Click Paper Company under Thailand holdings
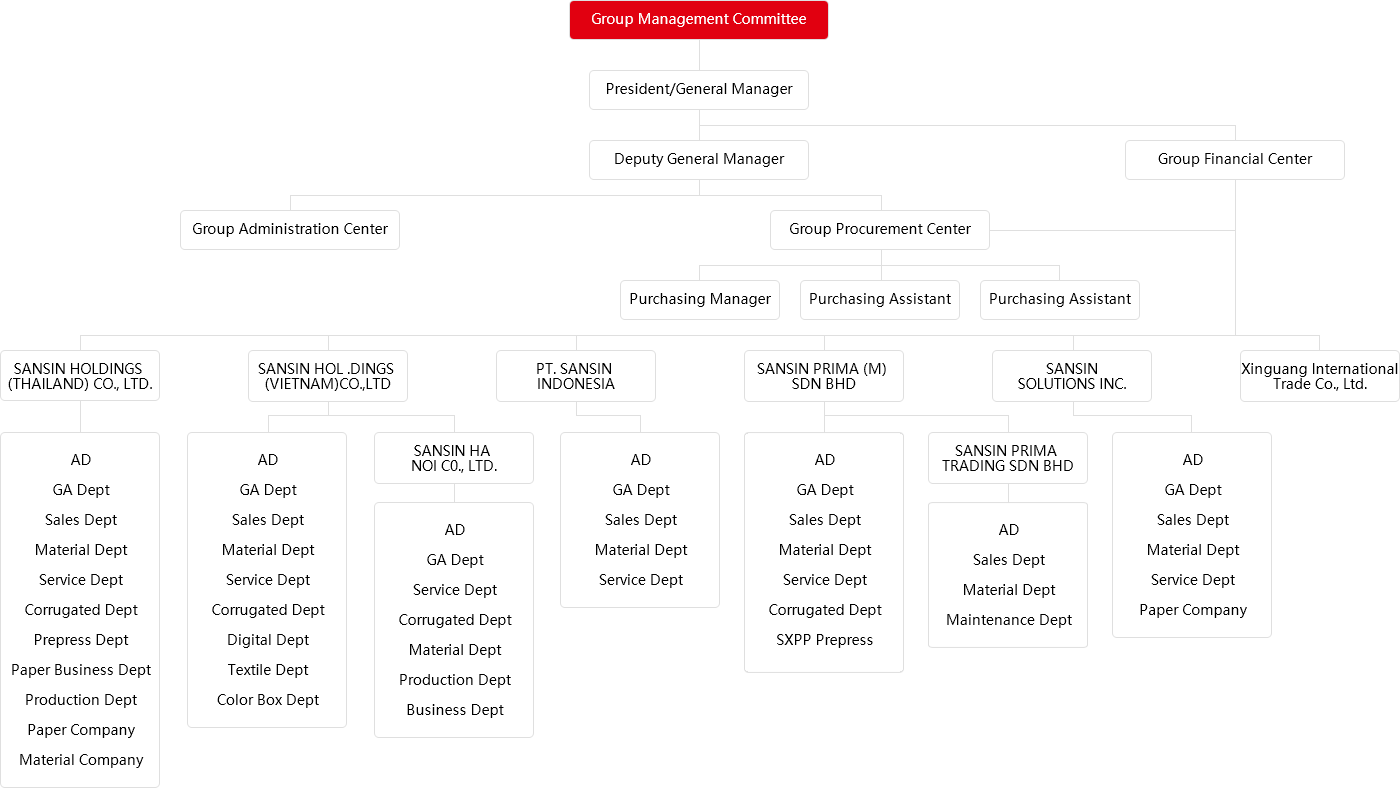Image resolution: width=1400 pixels, height=788 pixels. (x=81, y=730)
